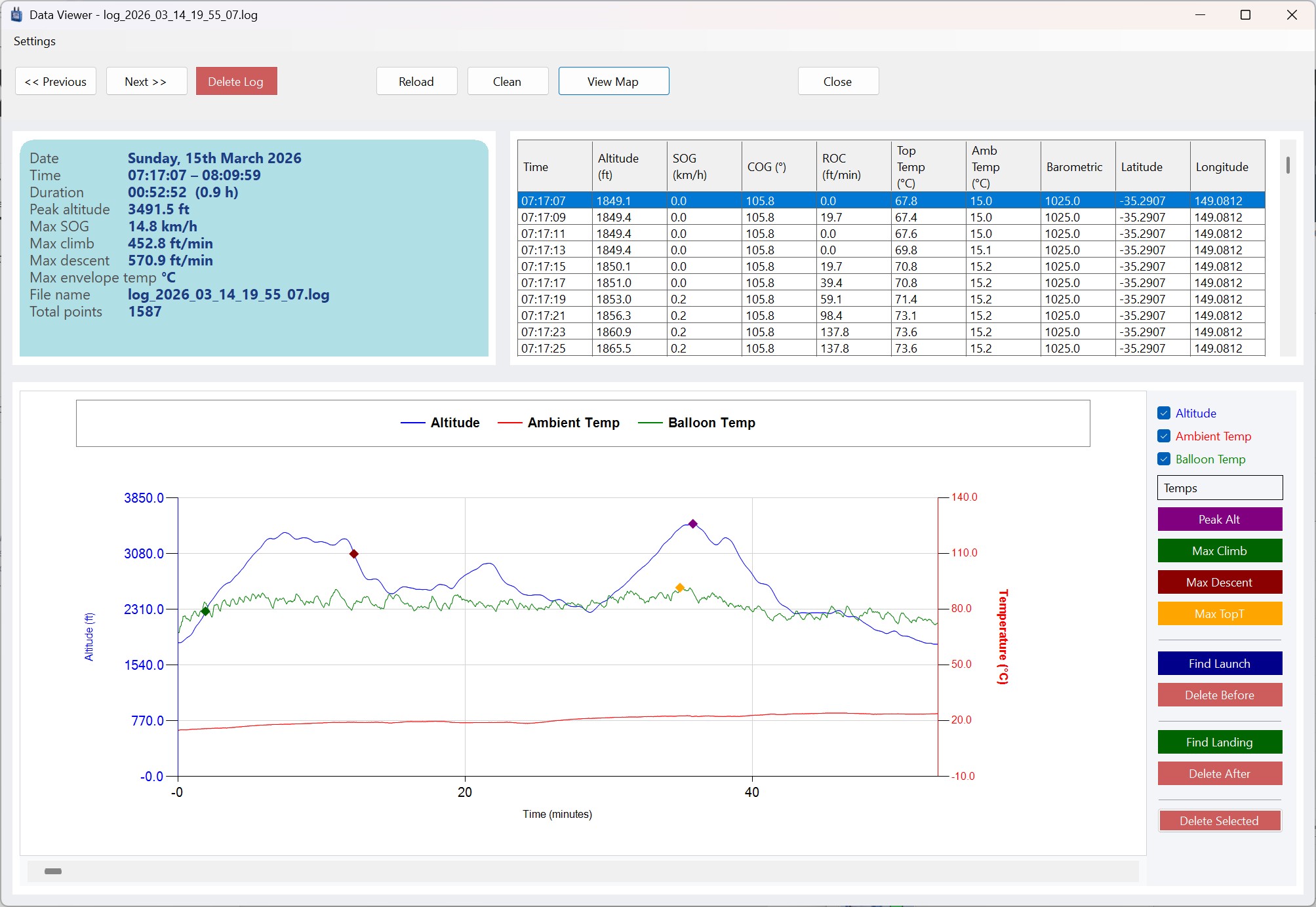Click the ROC (ft/min) column header
This screenshot has width=1316, height=907.
[x=854, y=166]
